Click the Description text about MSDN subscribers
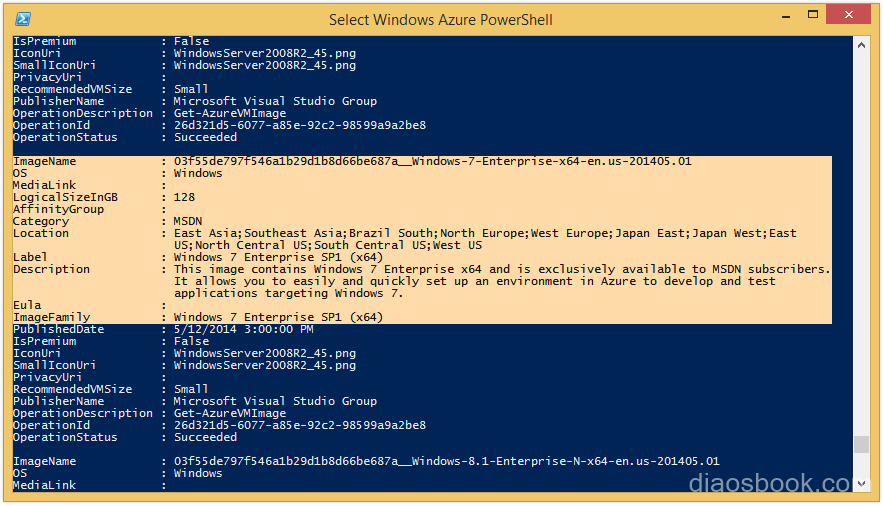Screen dimensions: 883x506 tap(501, 281)
